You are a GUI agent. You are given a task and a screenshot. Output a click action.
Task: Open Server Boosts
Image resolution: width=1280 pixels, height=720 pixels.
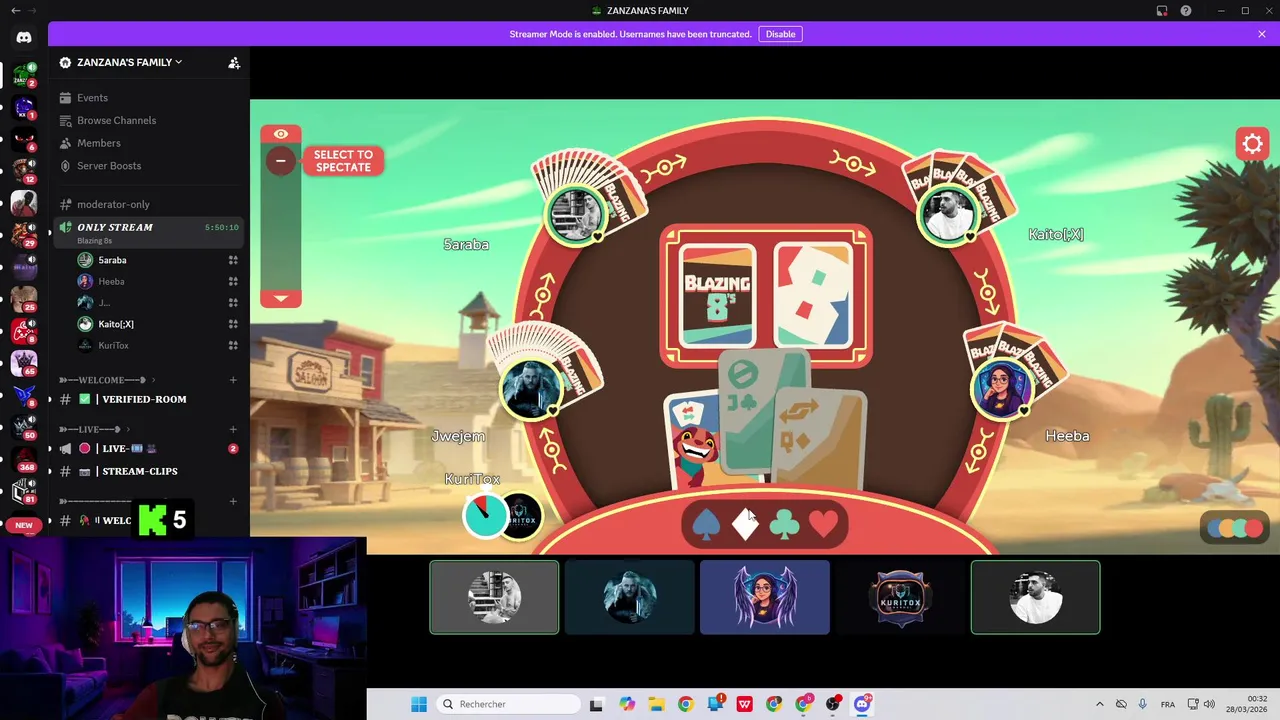(x=108, y=166)
